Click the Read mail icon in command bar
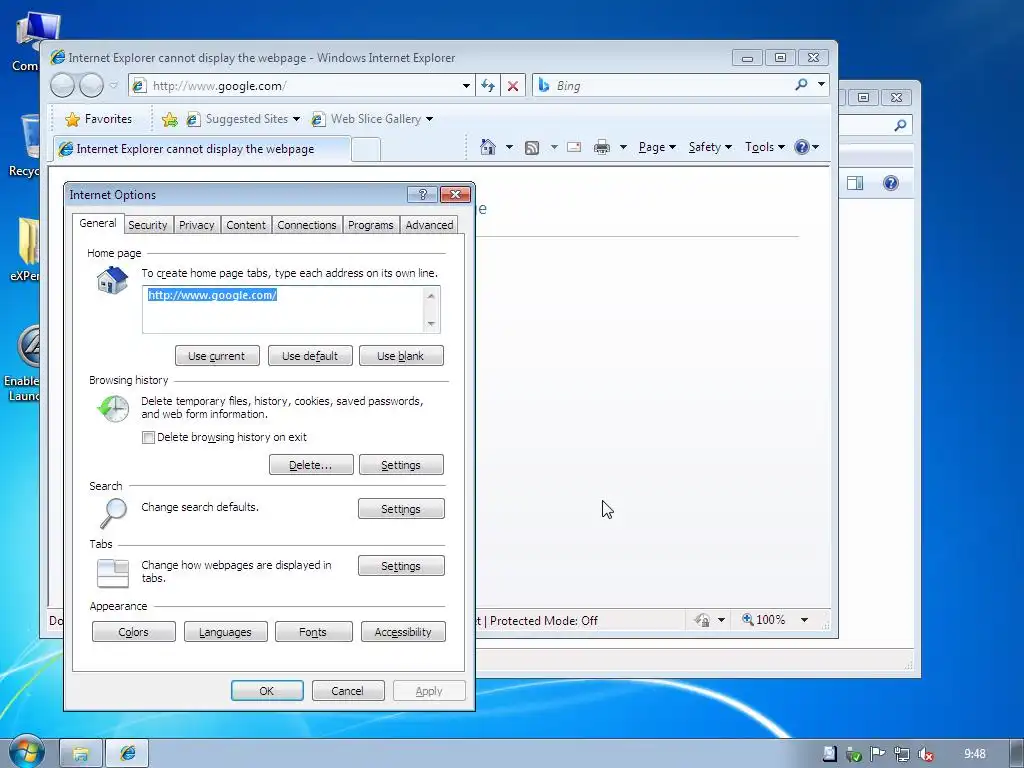Screen dimensions: 1024x768 (574, 147)
